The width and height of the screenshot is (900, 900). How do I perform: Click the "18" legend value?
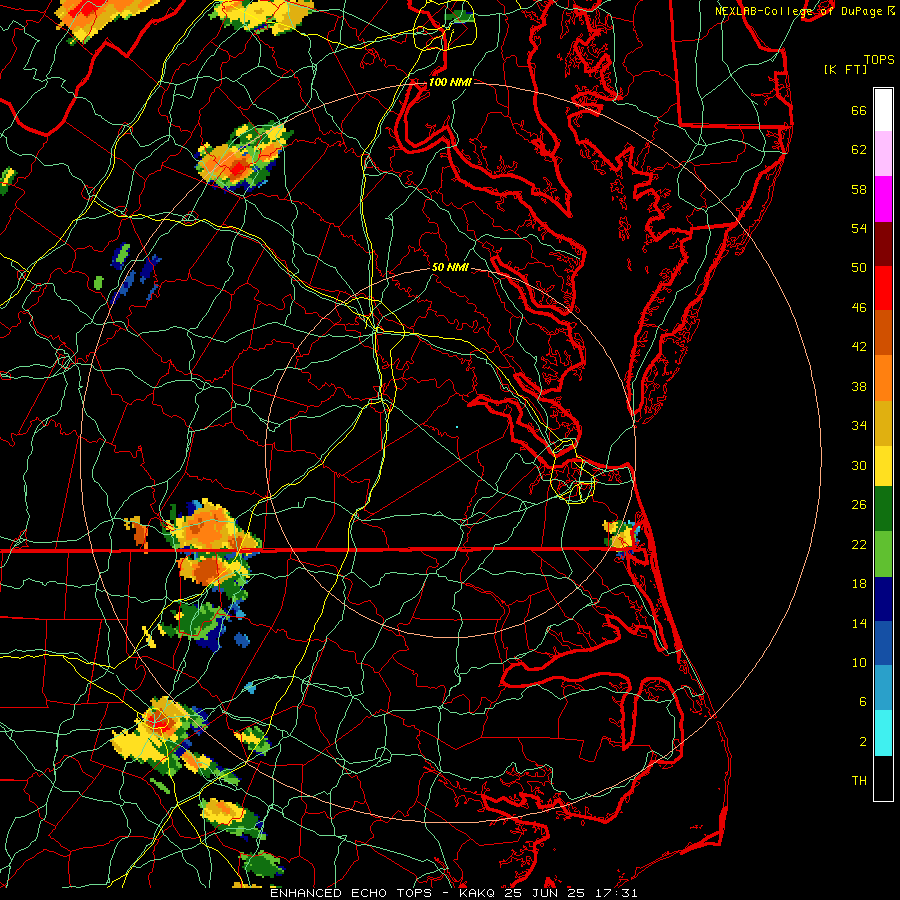859,584
